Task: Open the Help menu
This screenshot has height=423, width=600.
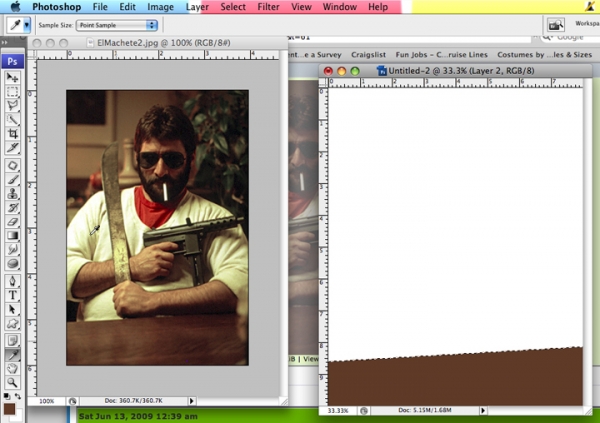Action: (378, 7)
